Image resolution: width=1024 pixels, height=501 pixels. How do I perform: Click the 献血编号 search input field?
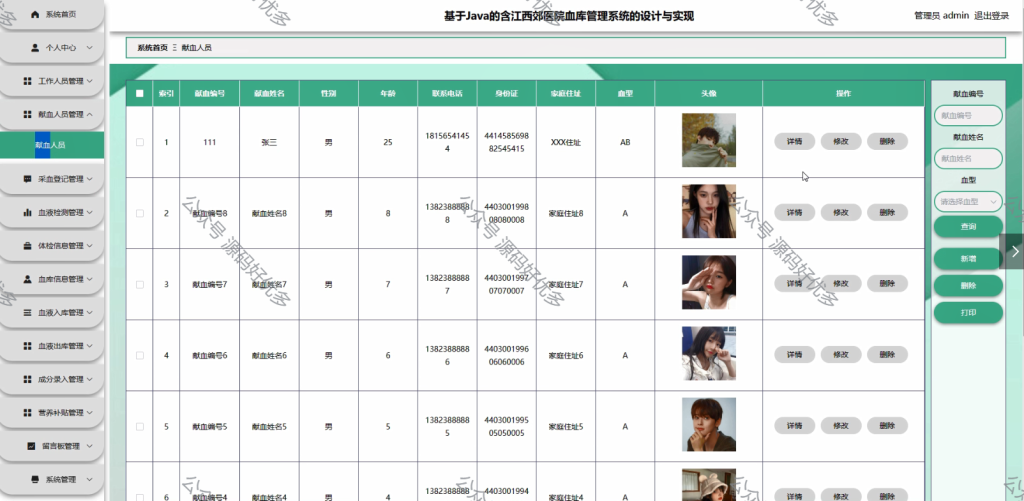click(x=968, y=116)
